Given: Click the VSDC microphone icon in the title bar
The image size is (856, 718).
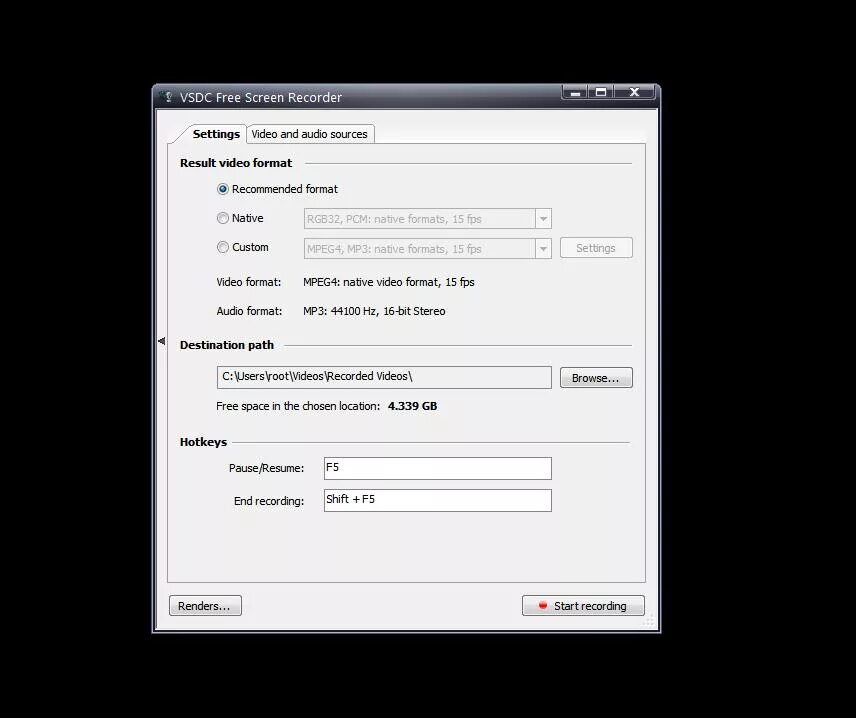Looking at the screenshot, I should 167,97.
